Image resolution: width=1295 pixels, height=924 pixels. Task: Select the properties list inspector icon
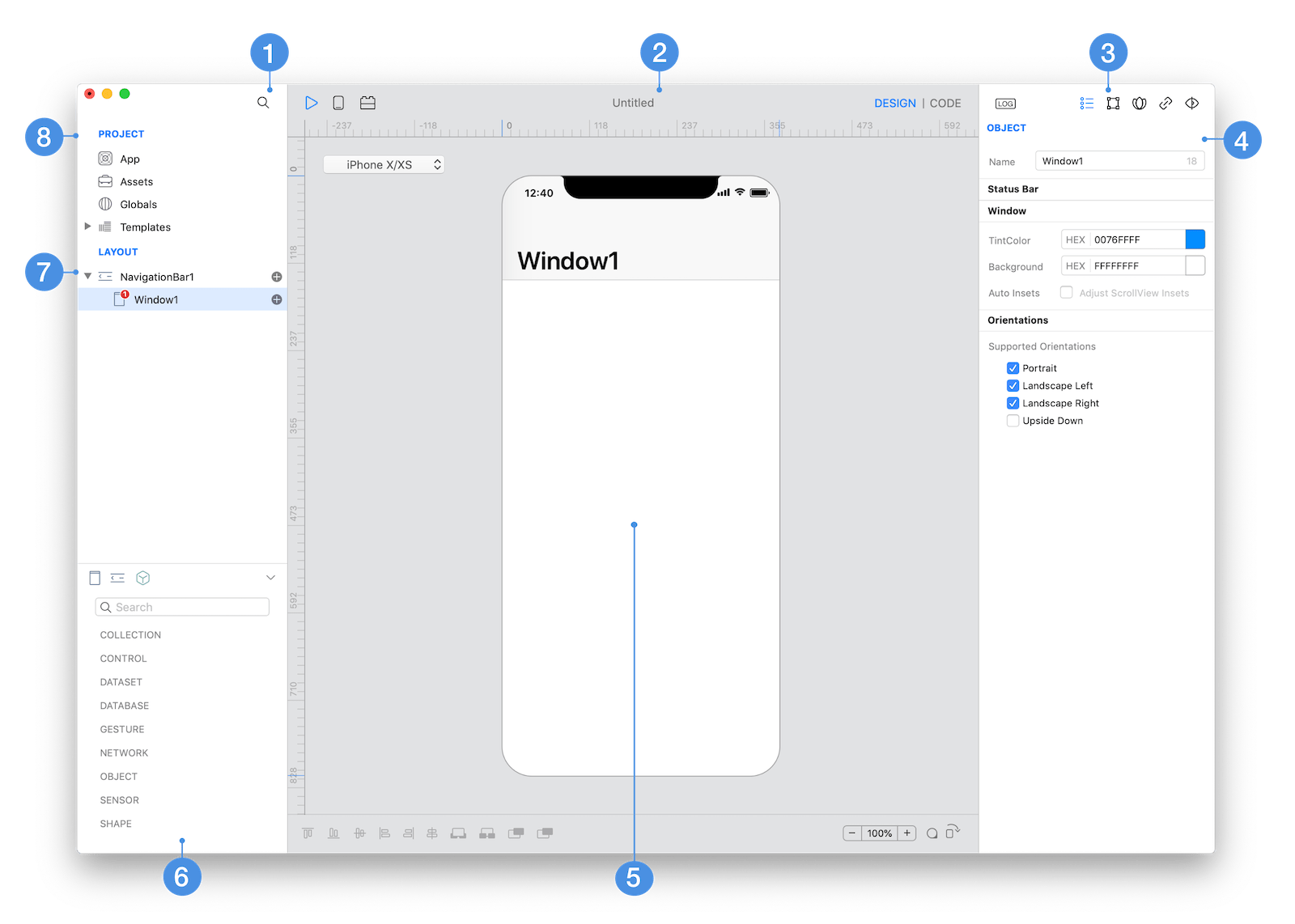(1086, 103)
